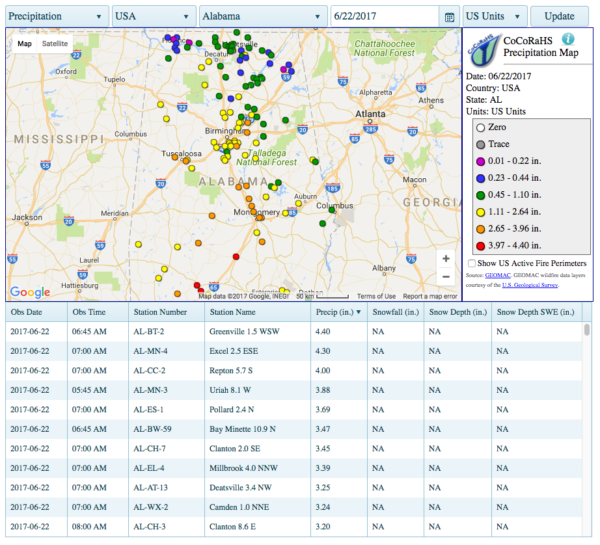Viewport: 600px width, 545px height.
Task: Click the yellow marker near Auburn
Action: pyautogui.click(x=298, y=203)
